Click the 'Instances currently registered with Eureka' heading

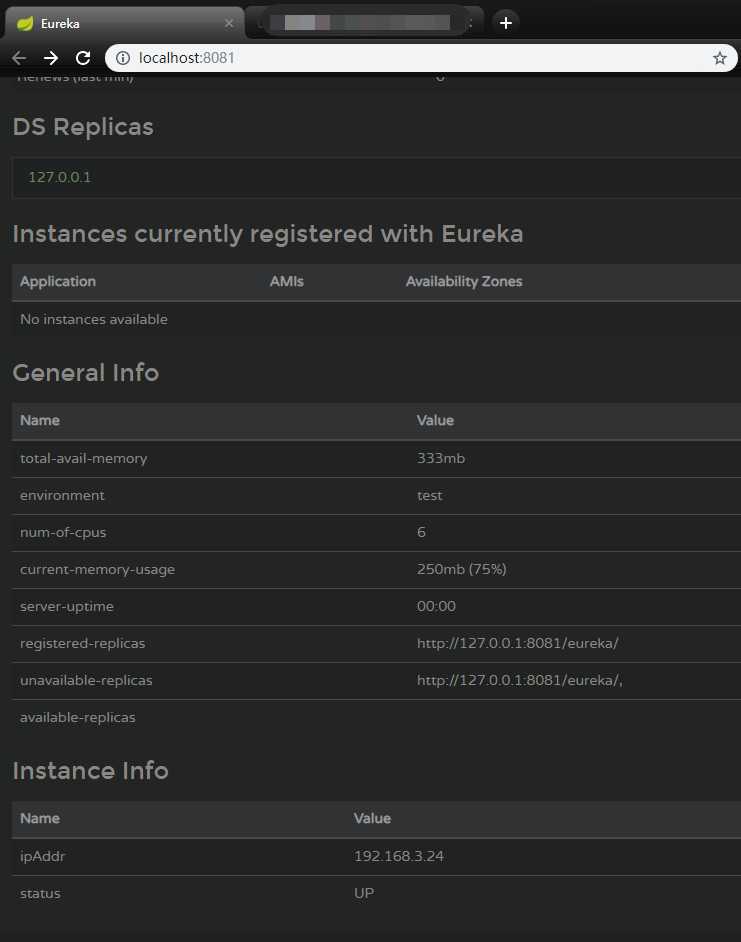(268, 234)
